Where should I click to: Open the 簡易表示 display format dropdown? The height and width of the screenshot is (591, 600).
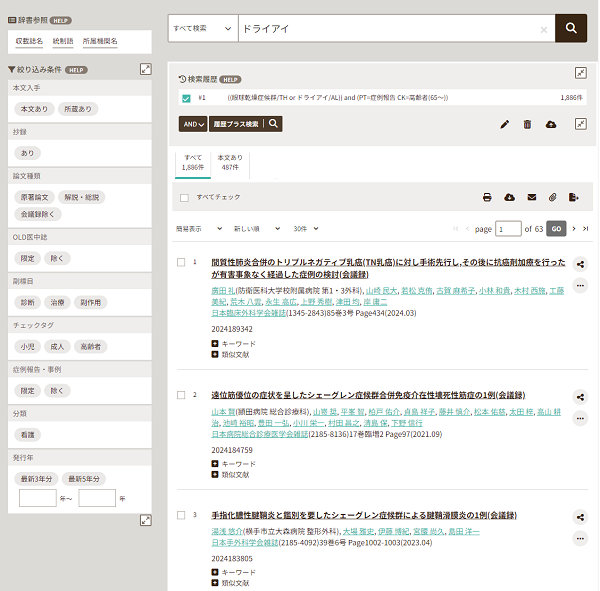pos(199,229)
